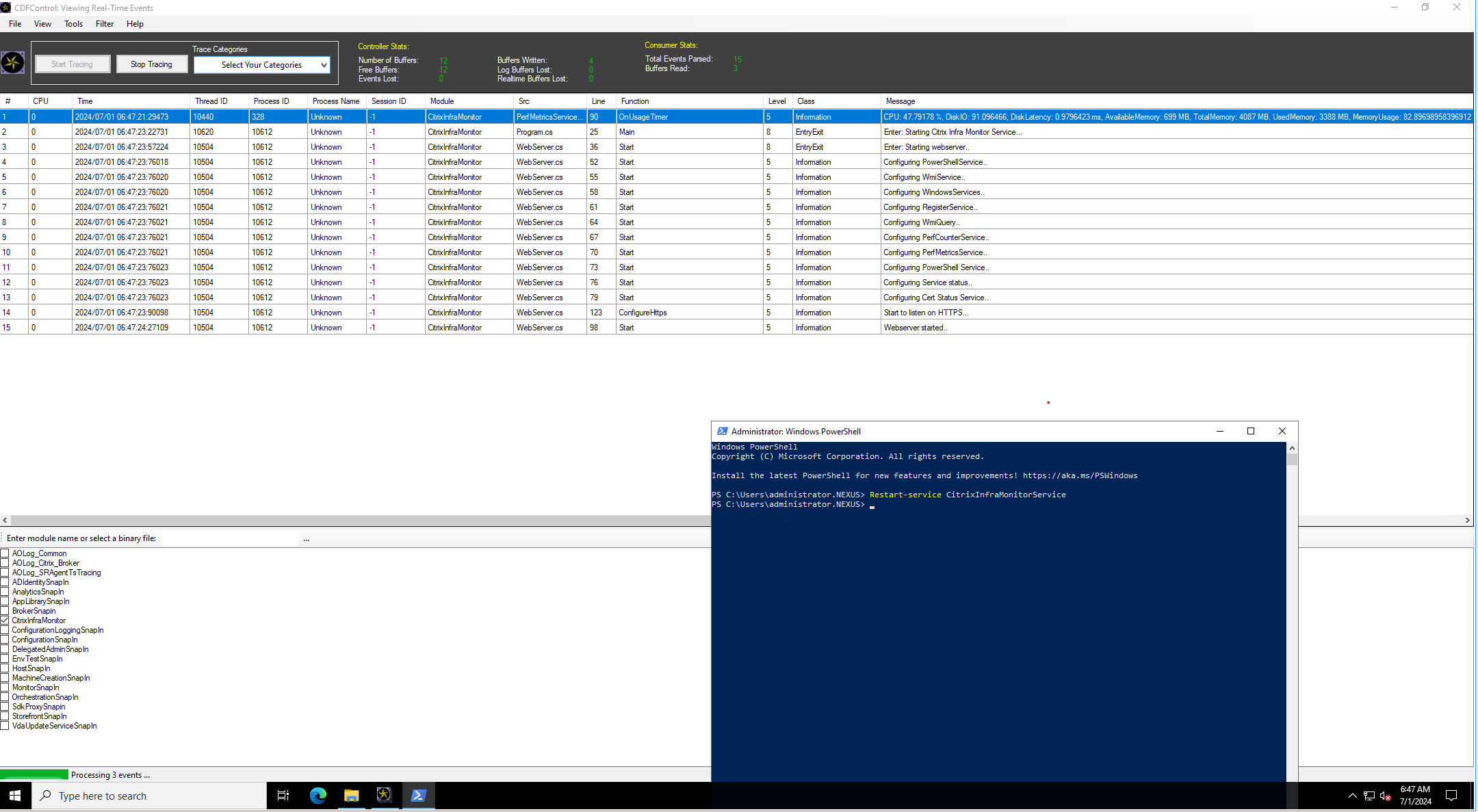Image resolution: width=1478 pixels, height=812 pixels.
Task: Click the CDFControl application logo icon
Action: (13, 63)
